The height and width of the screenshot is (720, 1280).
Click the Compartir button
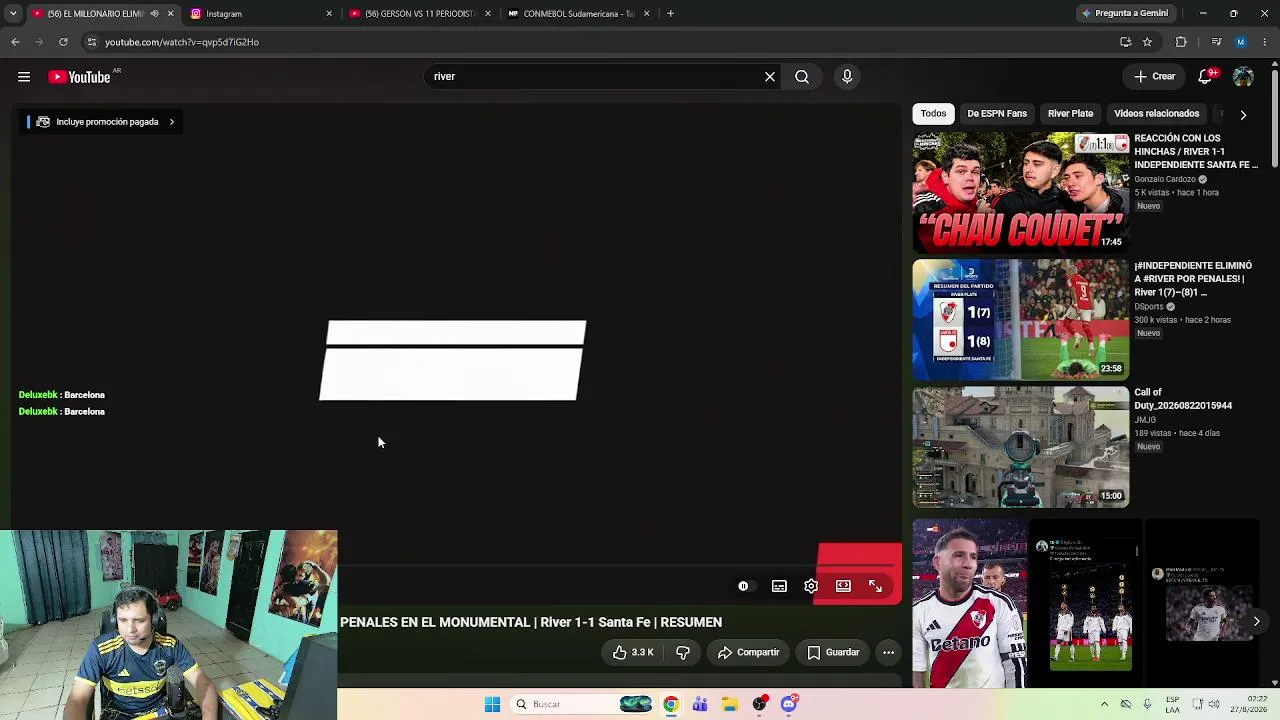coord(748,653)
